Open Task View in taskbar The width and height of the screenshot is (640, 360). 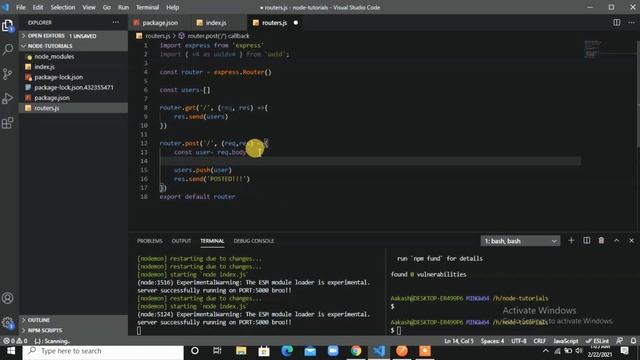point(217,351)
